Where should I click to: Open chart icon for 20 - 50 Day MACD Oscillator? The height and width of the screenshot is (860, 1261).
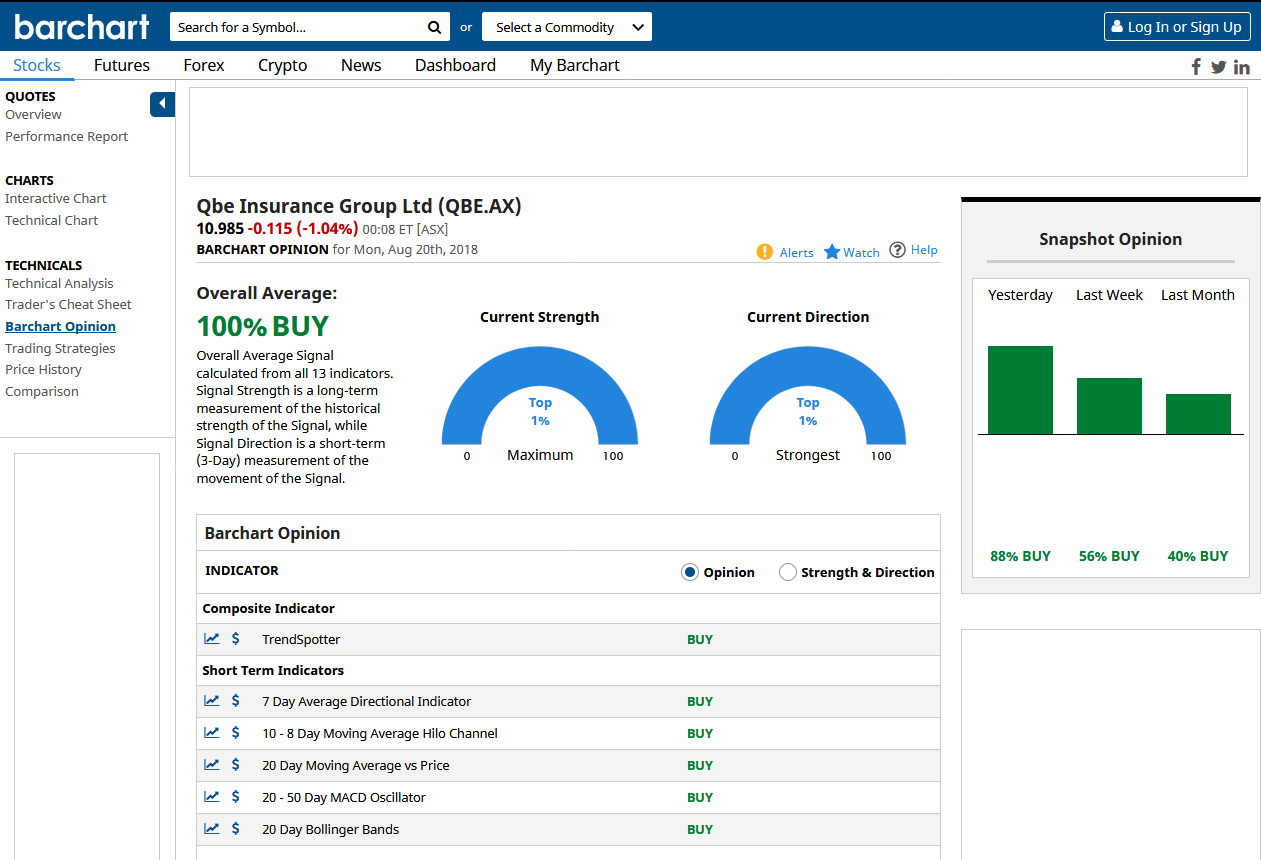[212, 797]
